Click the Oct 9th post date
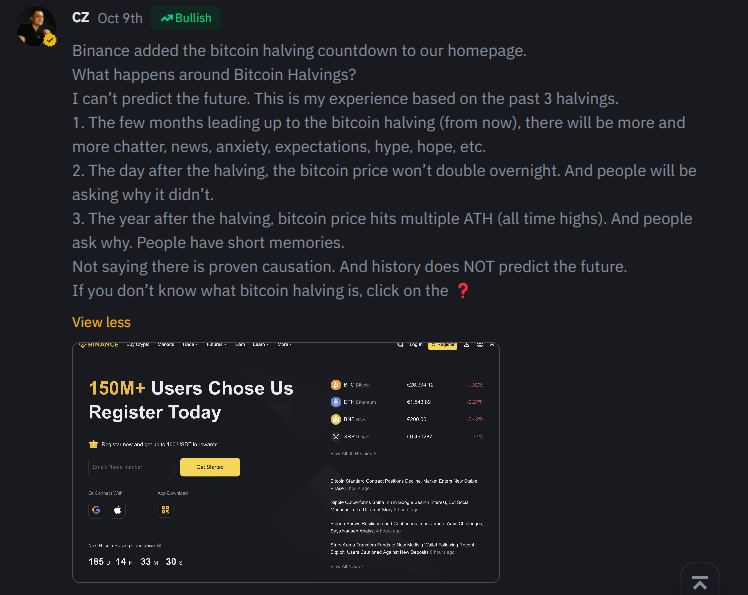Image resolution: width=748 pixels, height=595 pixels. (120, 18)
